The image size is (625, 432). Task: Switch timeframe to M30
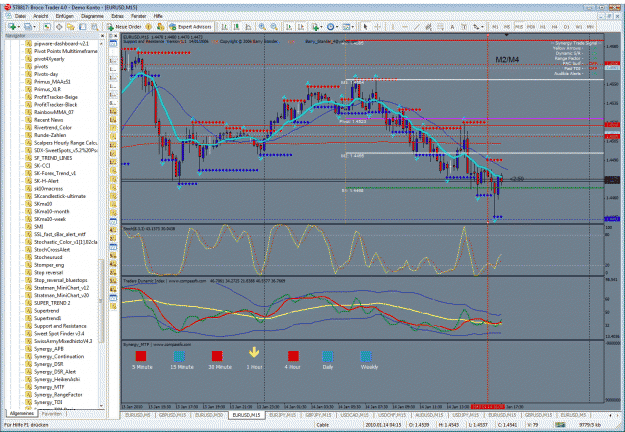pos(531,27)
